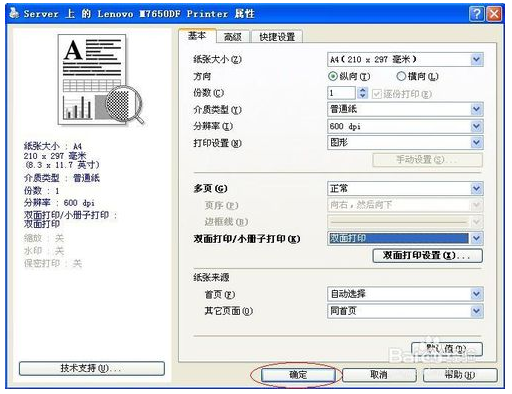The height and width of the screenshot is (394, 512).
Task: Close the printer properties dialog
Action: tap(494, 14)
